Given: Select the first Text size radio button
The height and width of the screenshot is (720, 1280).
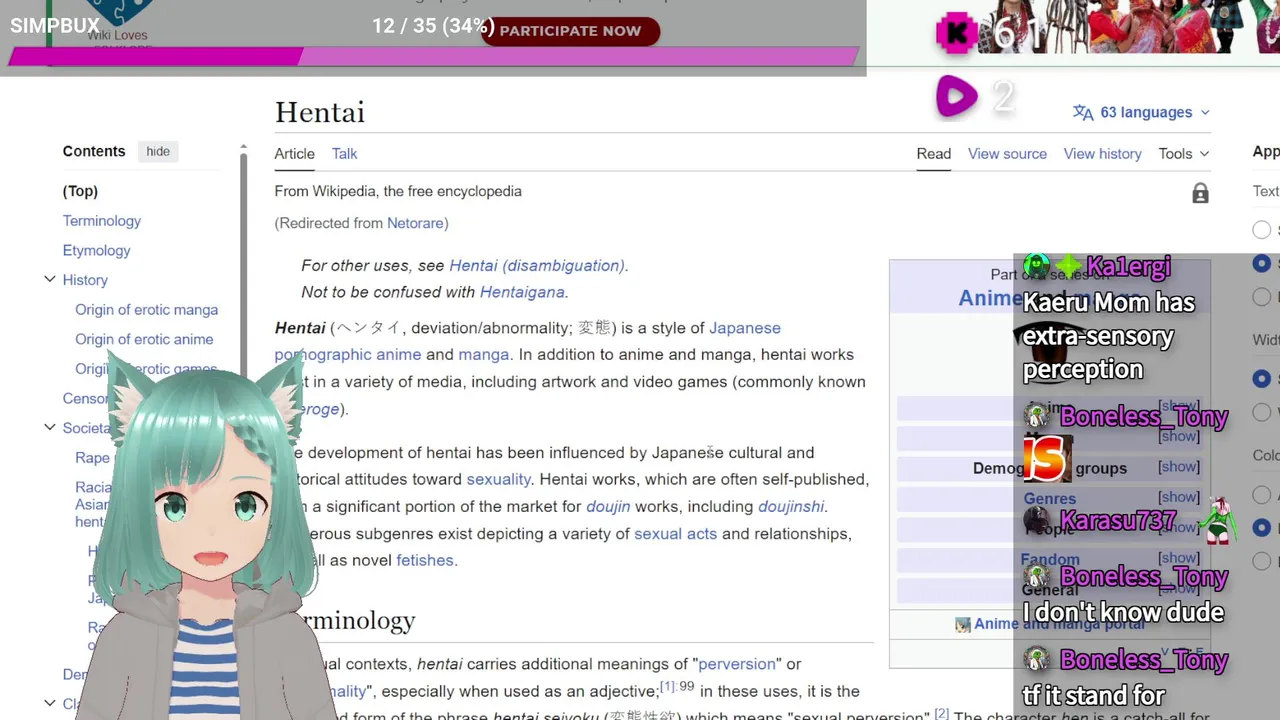Looking at the screenshot, I should tap(1262, 230).
